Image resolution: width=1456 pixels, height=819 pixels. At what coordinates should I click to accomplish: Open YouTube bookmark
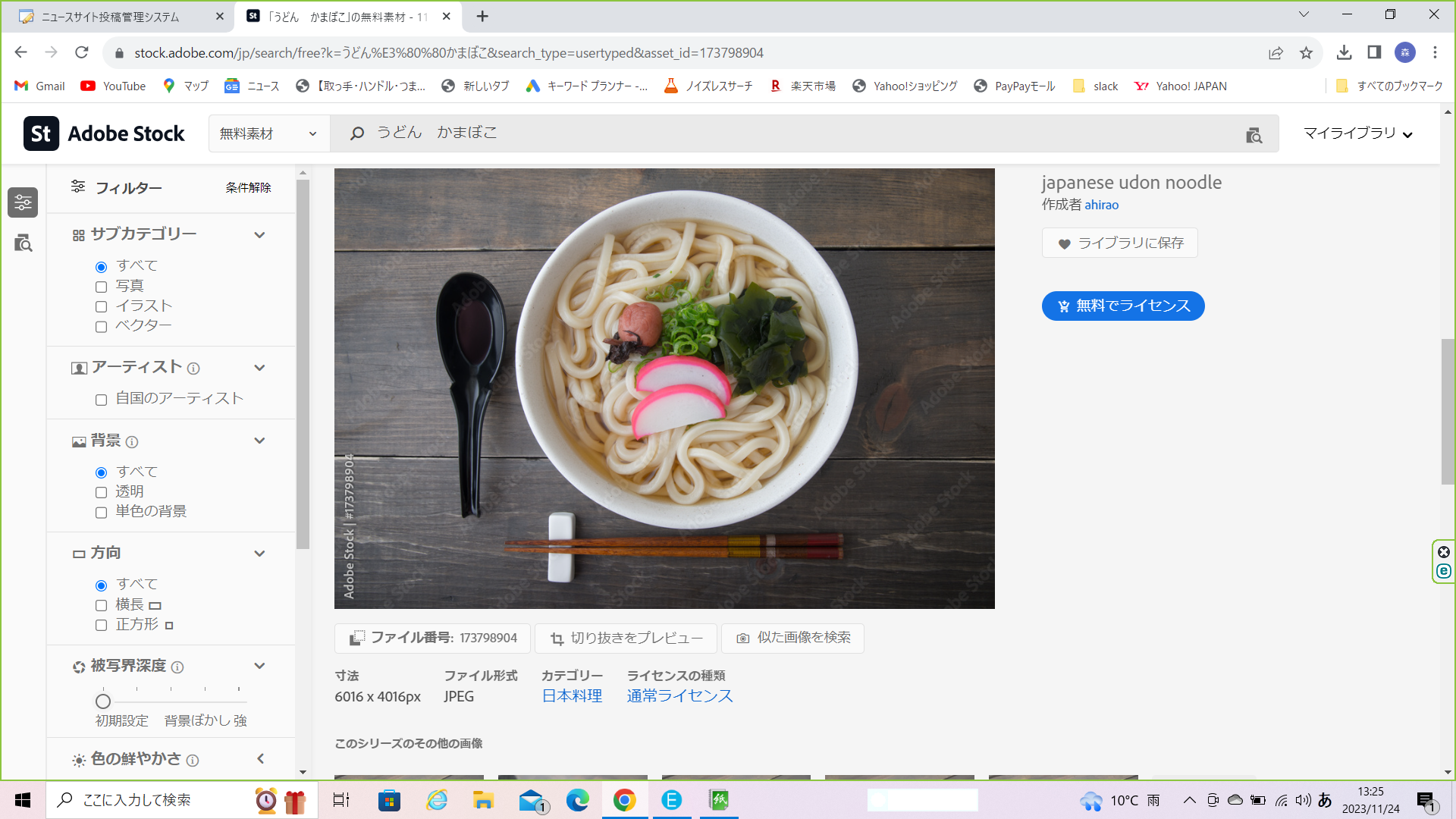(113, 86)
